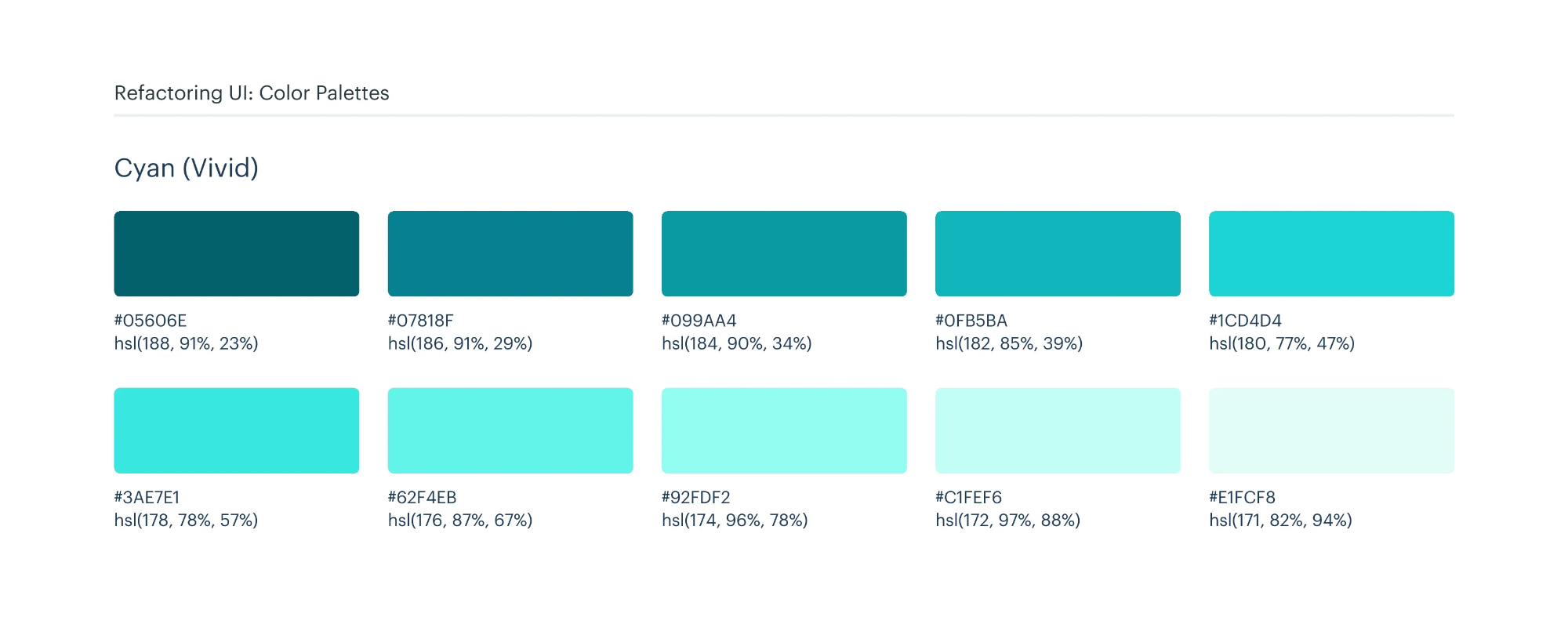1568x624 pixels.
Task: Click the #1CD4D4 hex code text
Action: 1245,321
